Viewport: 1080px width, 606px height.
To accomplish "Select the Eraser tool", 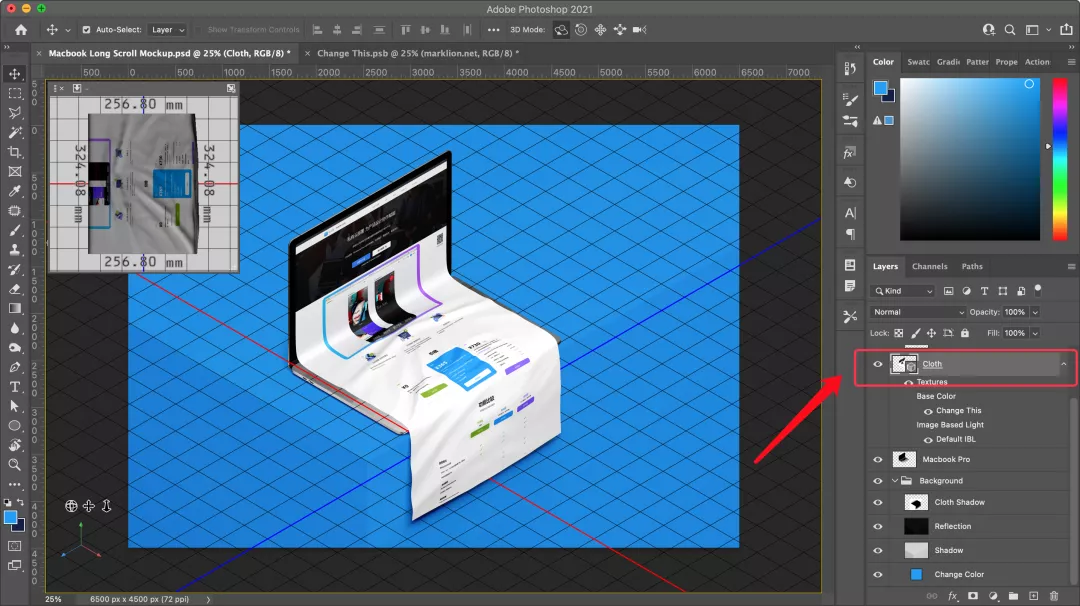I will pyautogui.click(x=15, y=289).
